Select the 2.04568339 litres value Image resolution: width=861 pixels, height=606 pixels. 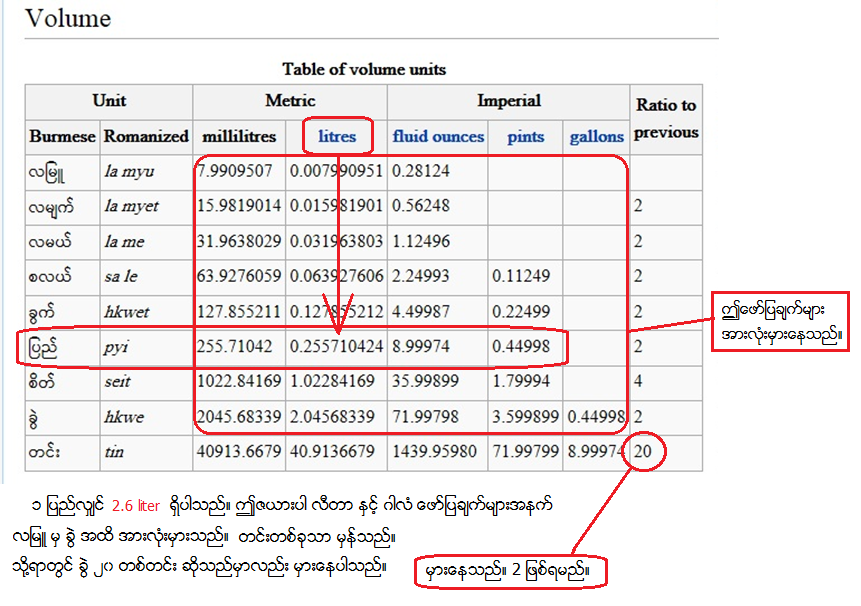click(x=332, y=416)
